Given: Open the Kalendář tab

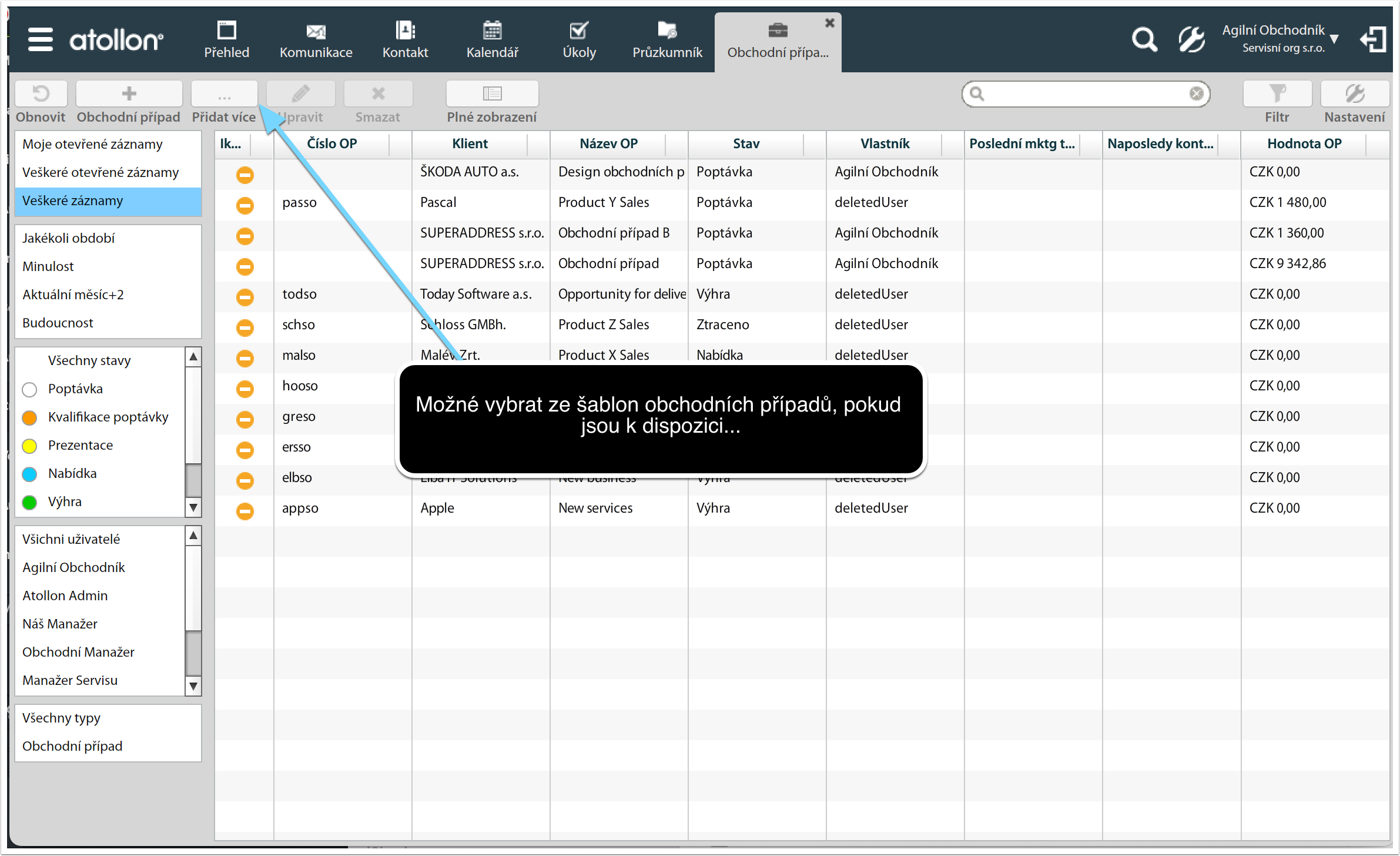Looking at the screenshot, I should (492, 40).
